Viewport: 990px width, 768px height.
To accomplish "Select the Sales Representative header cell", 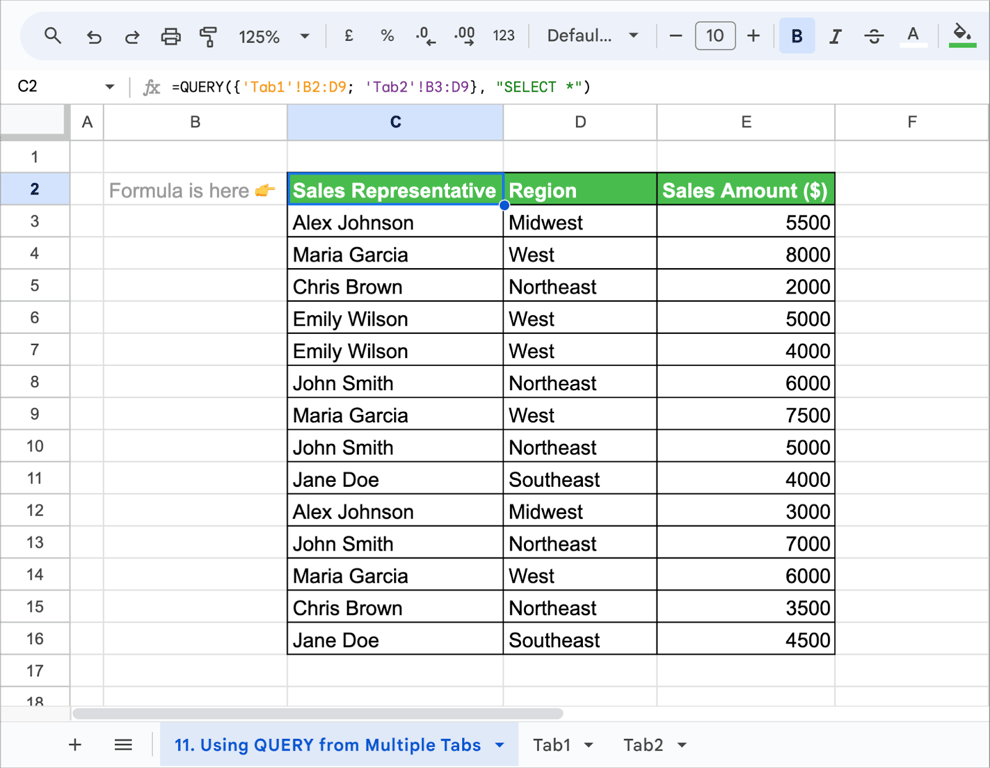I will [x=395, y=189].
